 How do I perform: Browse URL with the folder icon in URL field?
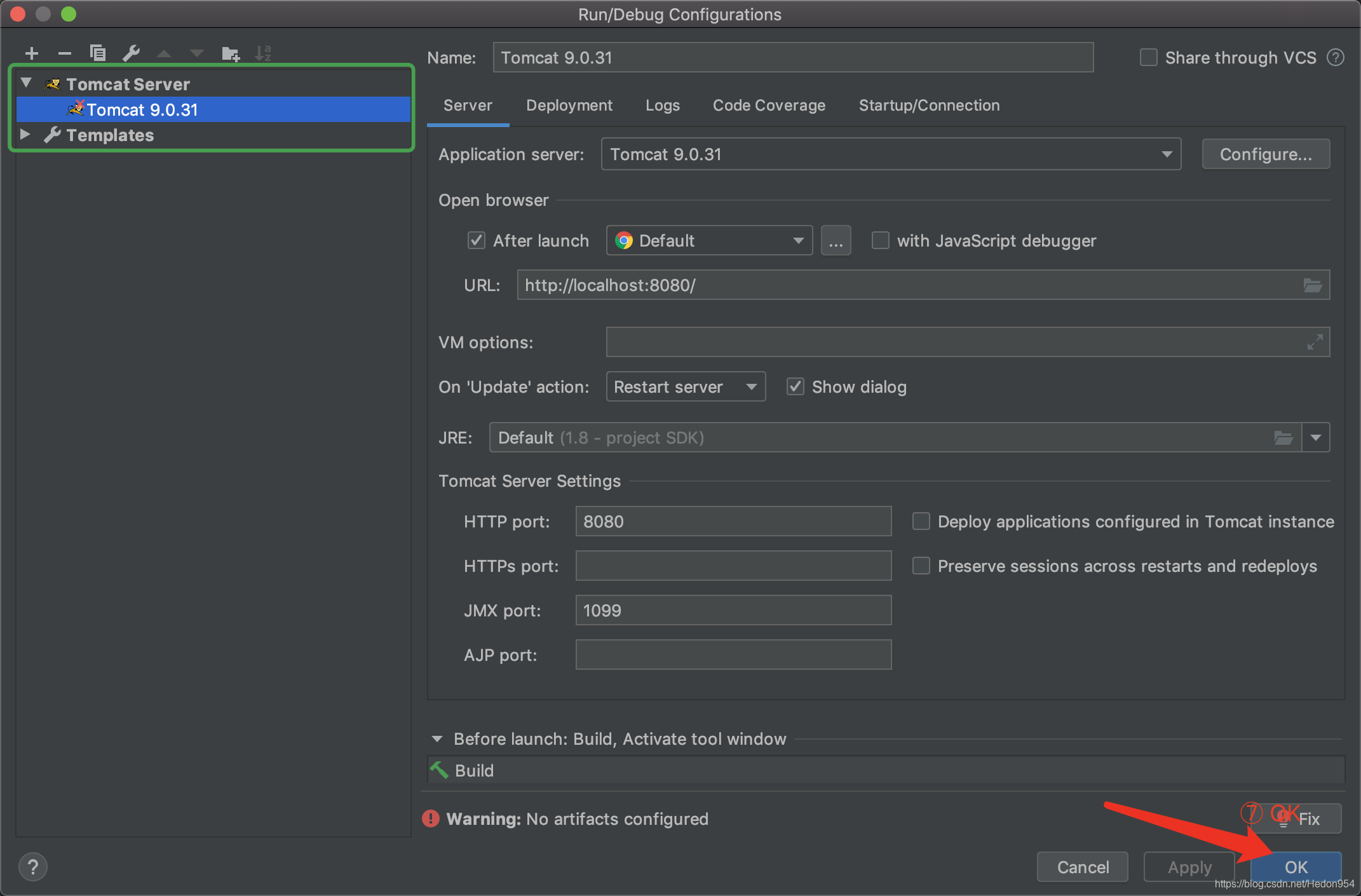(x=1313, y=285)
